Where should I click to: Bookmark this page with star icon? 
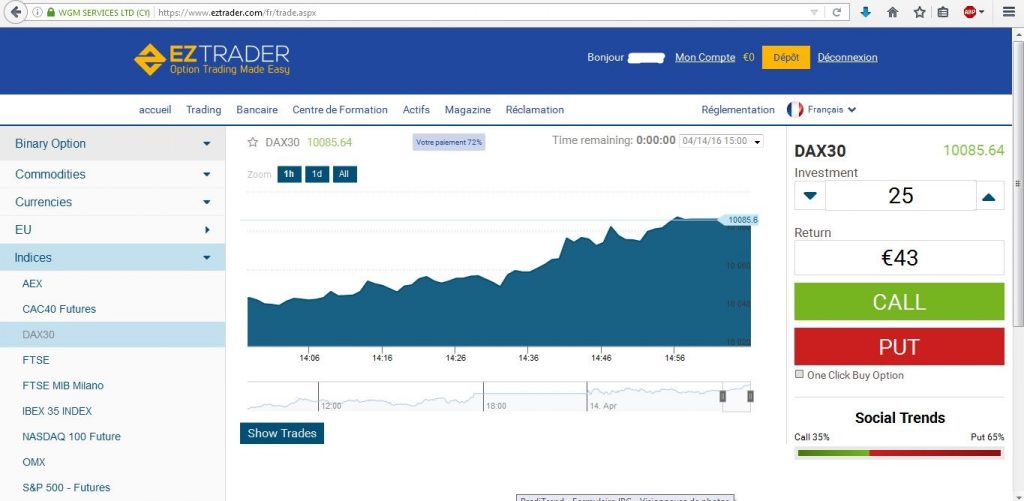920,12
